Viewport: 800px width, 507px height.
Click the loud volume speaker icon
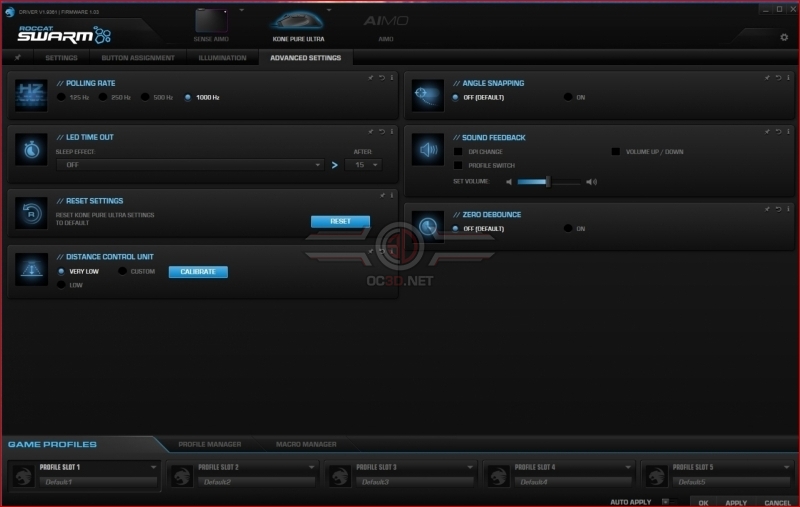(x=591, y=182)
